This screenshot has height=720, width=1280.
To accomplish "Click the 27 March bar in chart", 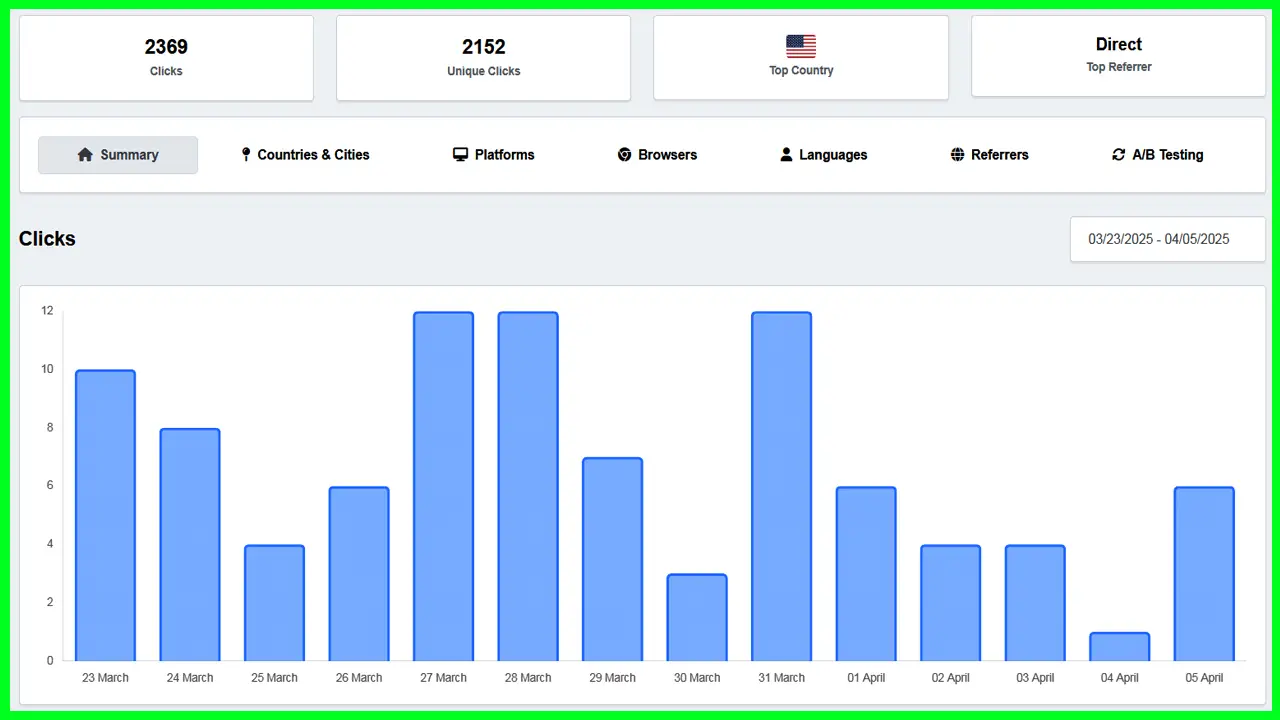I will click(443, 486).
